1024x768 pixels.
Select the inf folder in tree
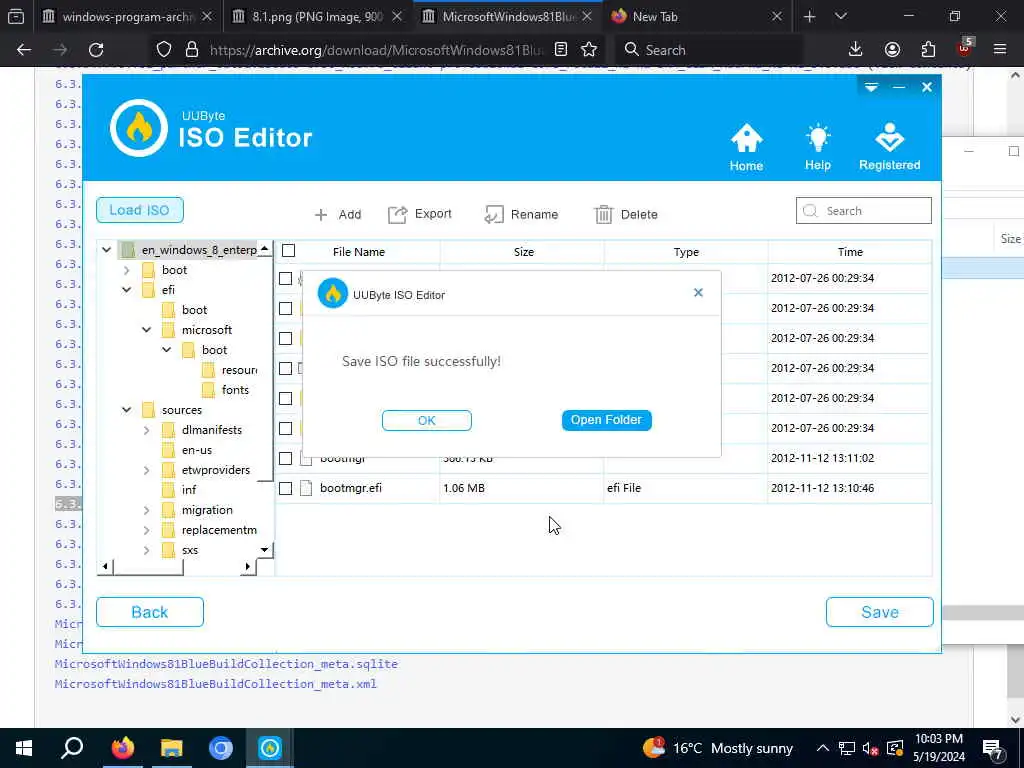(189, 490)
